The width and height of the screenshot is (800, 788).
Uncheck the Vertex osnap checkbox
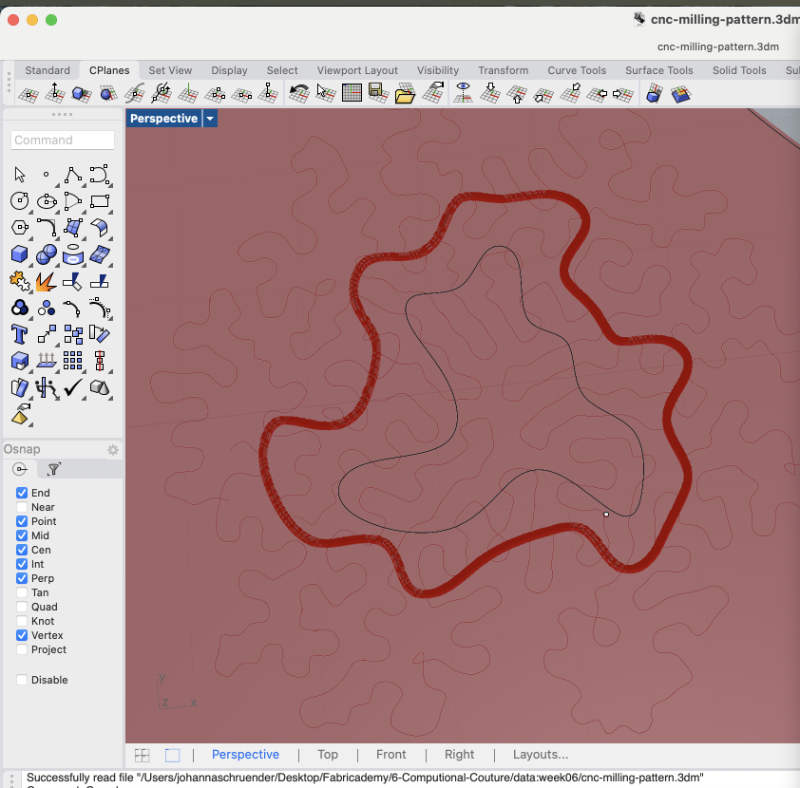click(x=22, y=635)
